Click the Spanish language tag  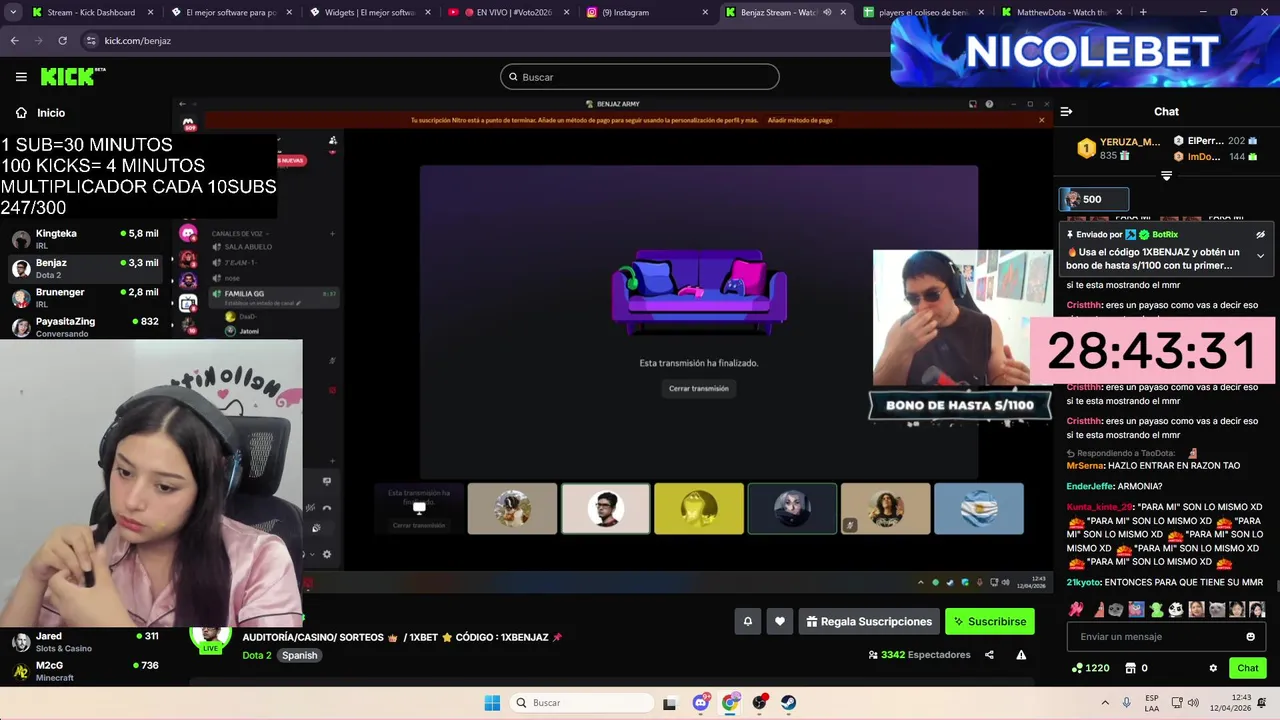click(x=299, y=656)
